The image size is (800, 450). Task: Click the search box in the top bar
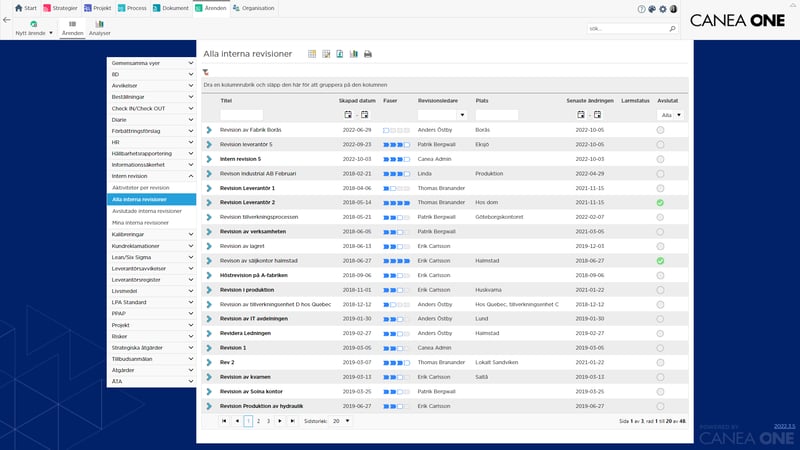pos(628,29)
